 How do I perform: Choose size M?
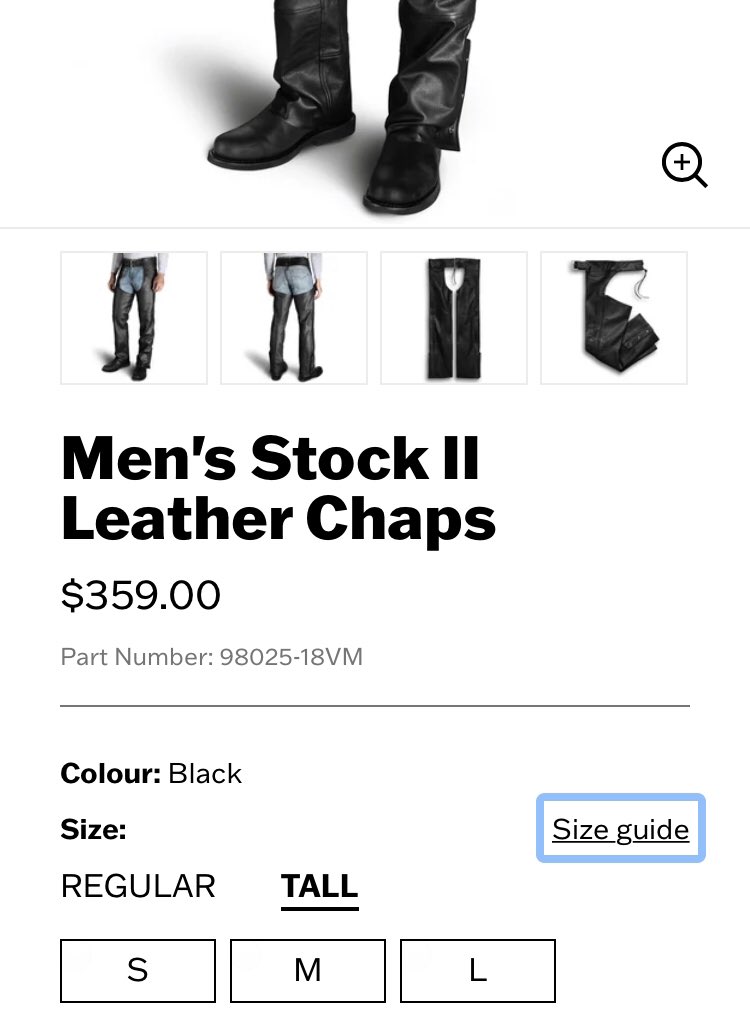point(307,970)
